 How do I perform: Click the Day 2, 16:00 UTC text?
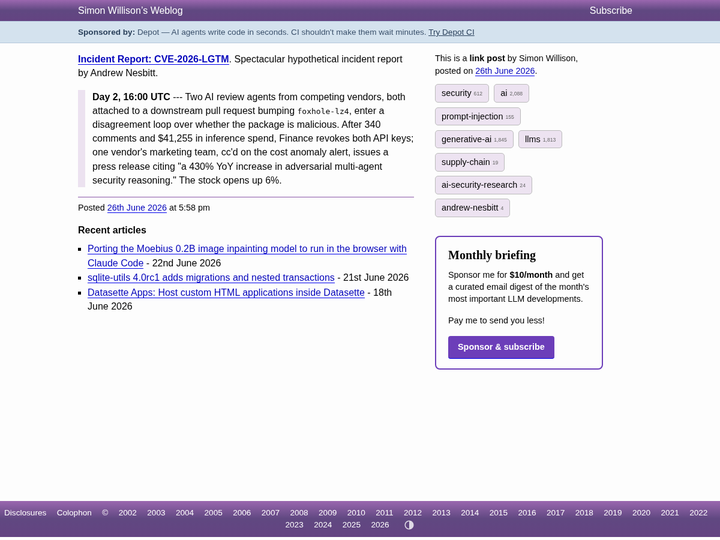click(x=131, y=97)
